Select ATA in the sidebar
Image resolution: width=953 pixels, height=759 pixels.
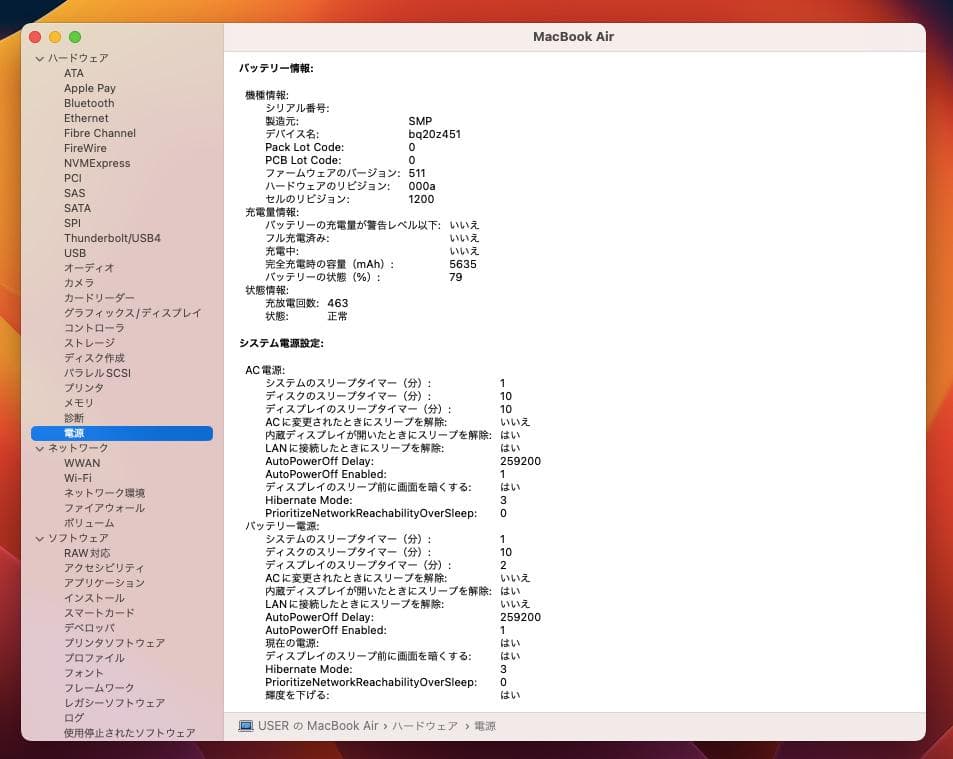(74, 73)
